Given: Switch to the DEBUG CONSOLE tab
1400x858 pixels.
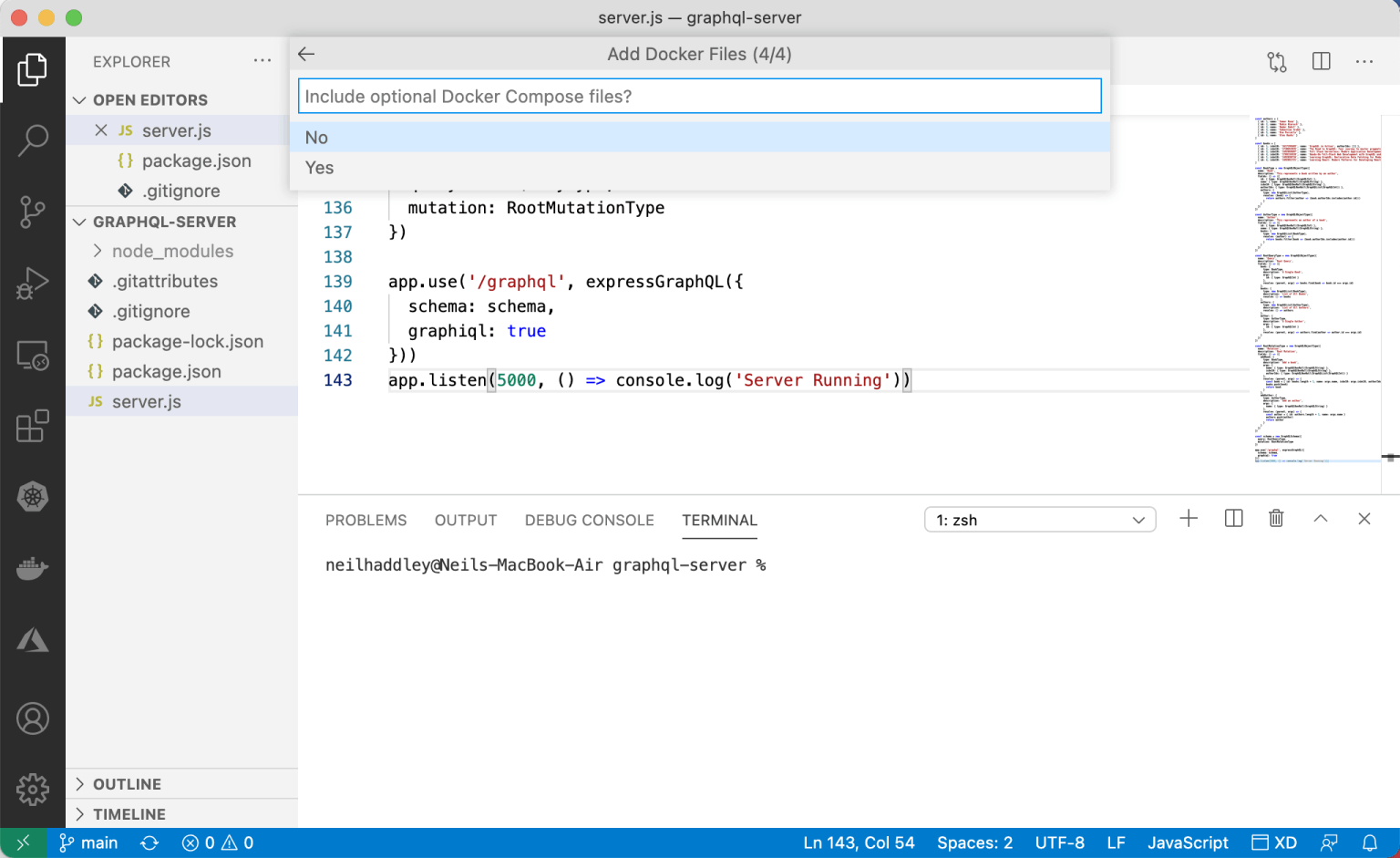Looking at the screenshot, I should pyautogui.click(x=589, y=520).
